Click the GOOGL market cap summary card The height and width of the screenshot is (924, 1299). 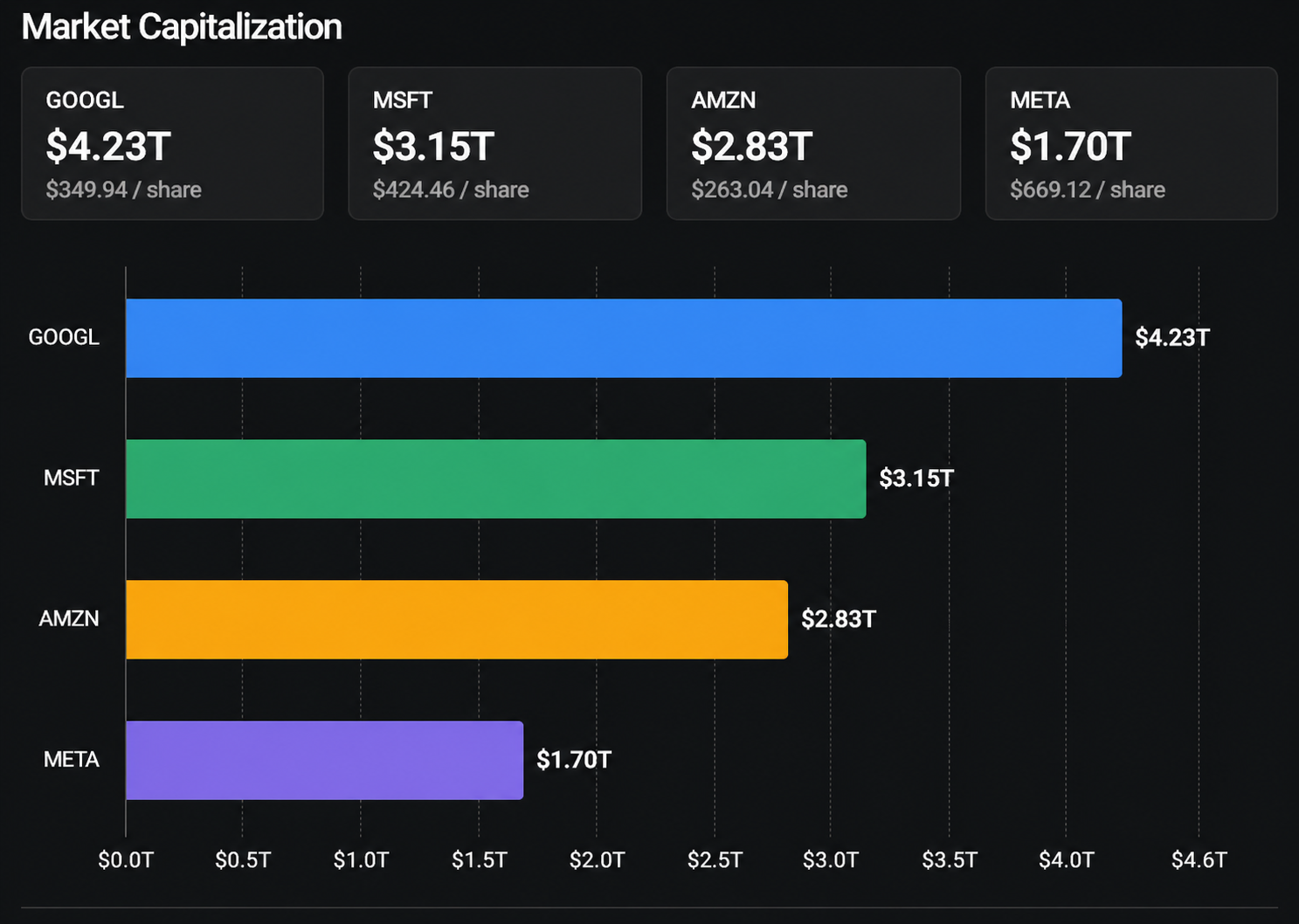[172, 143]
